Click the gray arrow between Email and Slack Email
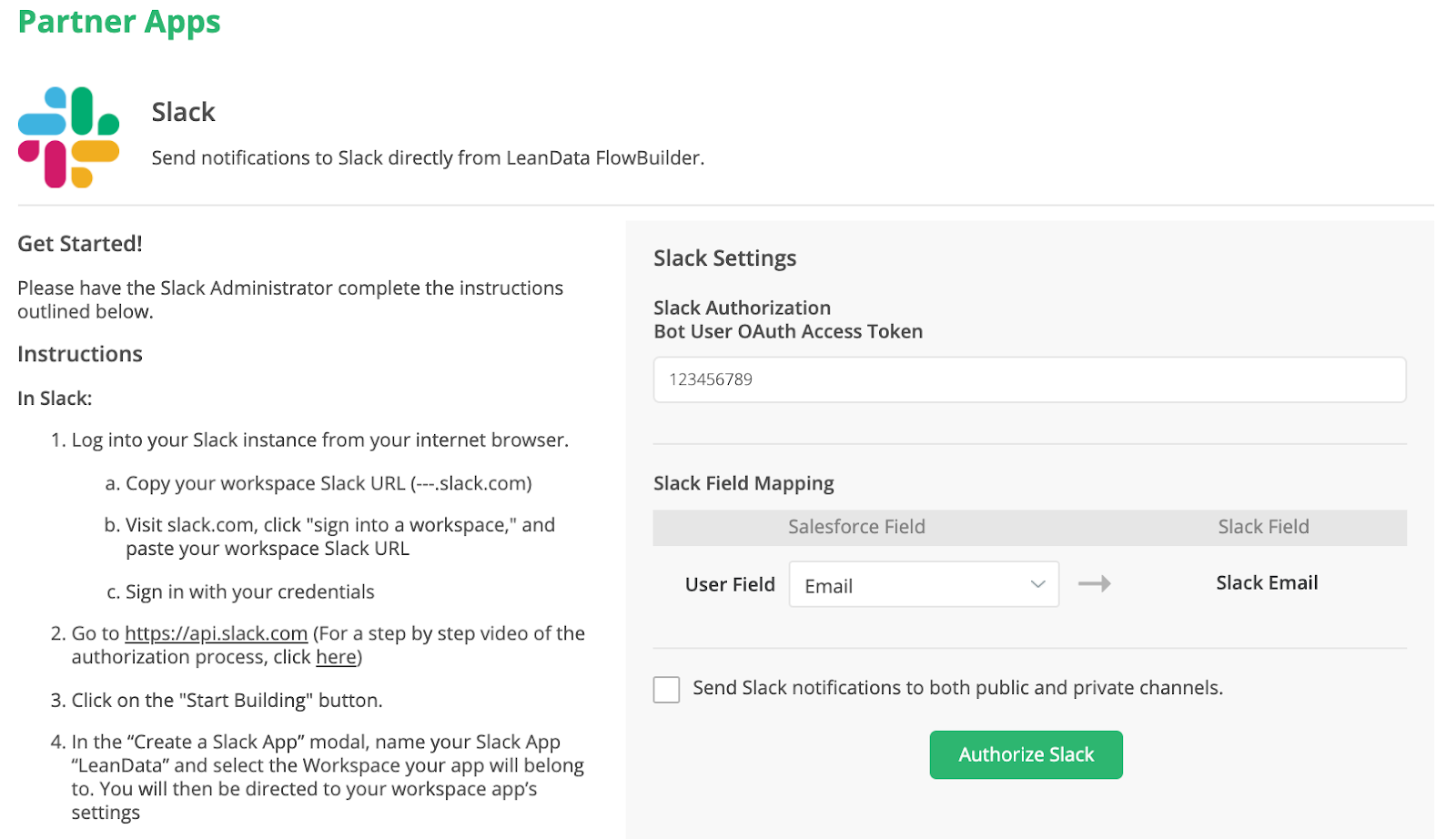The image size is (1456, 839). point(1094,583)
